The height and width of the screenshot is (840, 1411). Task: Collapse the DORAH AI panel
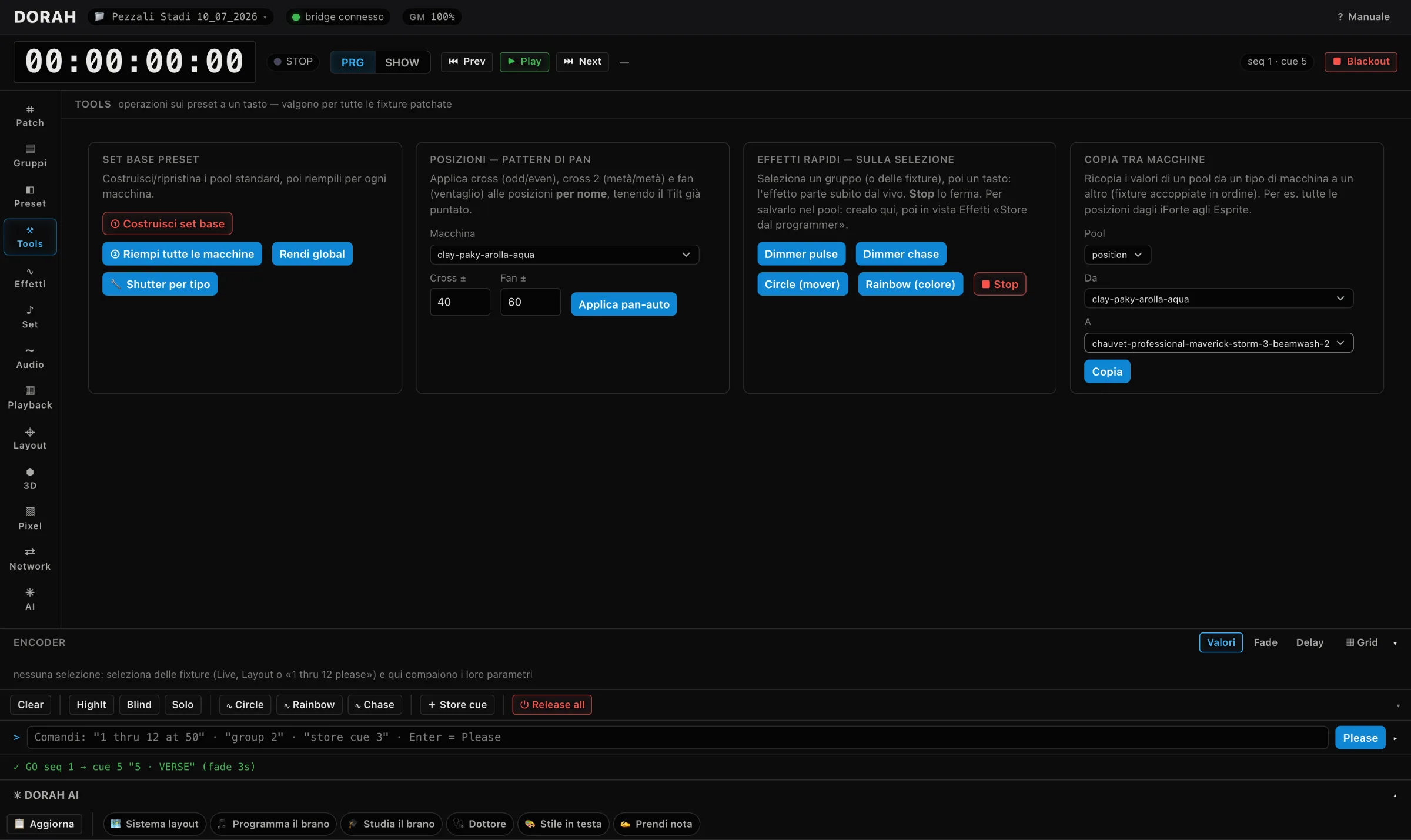coord(1395,796)
